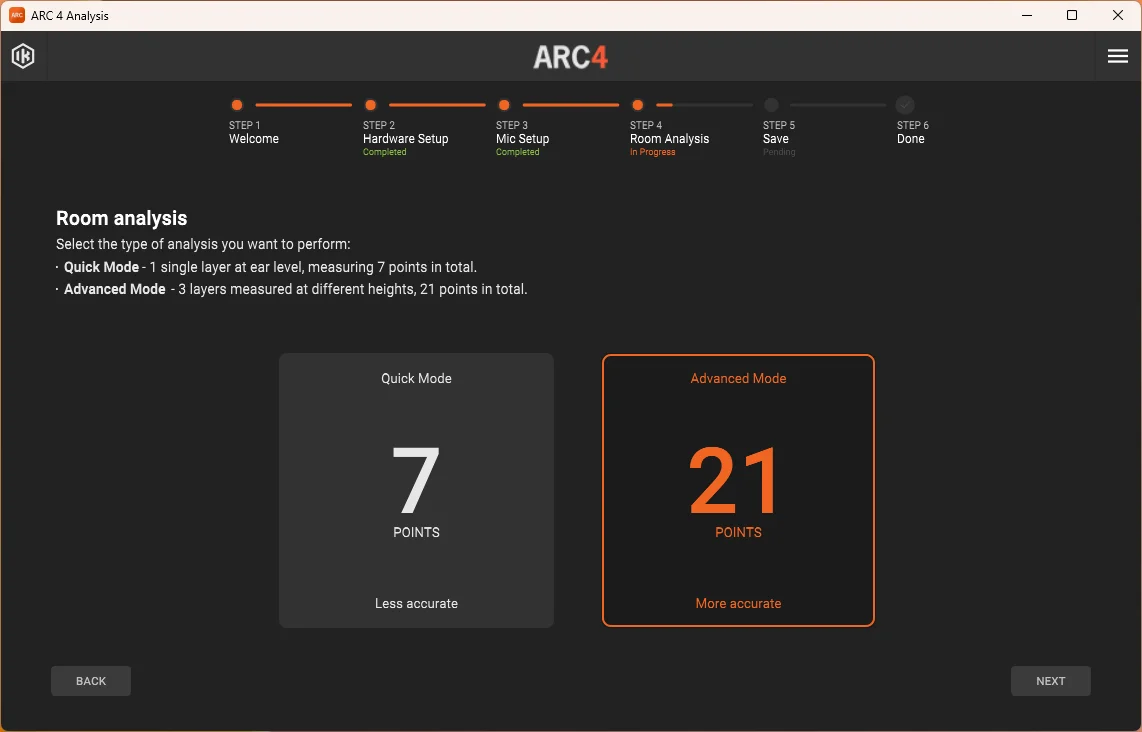Maximize the ARC 4 Analysis window
The image size is (1142, 732).
click(x=1071, y=15)
